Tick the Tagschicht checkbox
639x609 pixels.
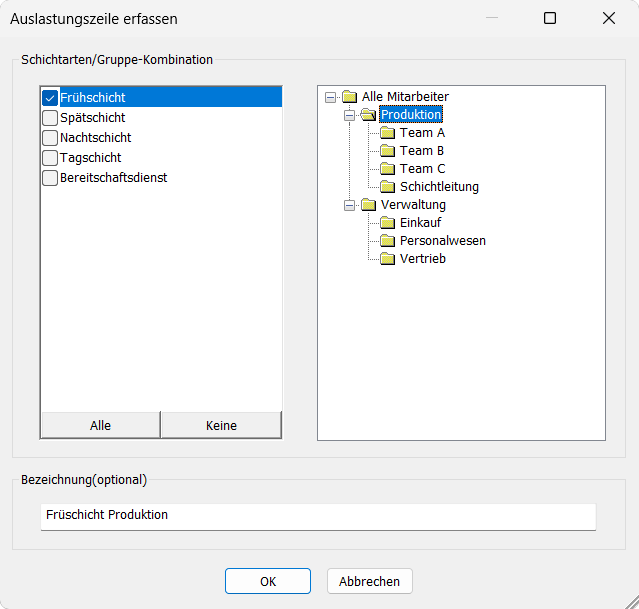50,158
